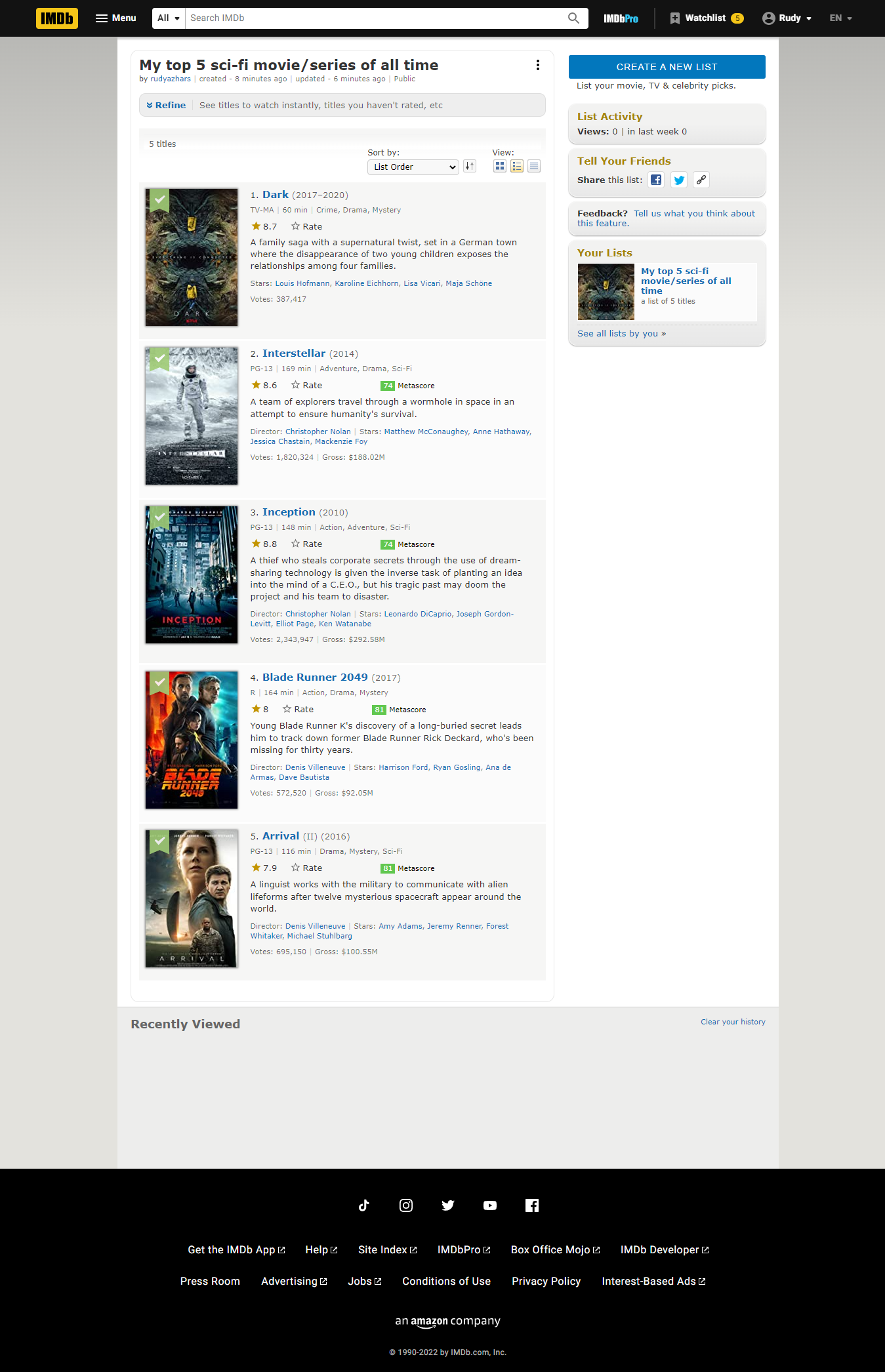Viewport: 885px width, 1372px height.
Task: Copy the list share link
Action: 701,180
